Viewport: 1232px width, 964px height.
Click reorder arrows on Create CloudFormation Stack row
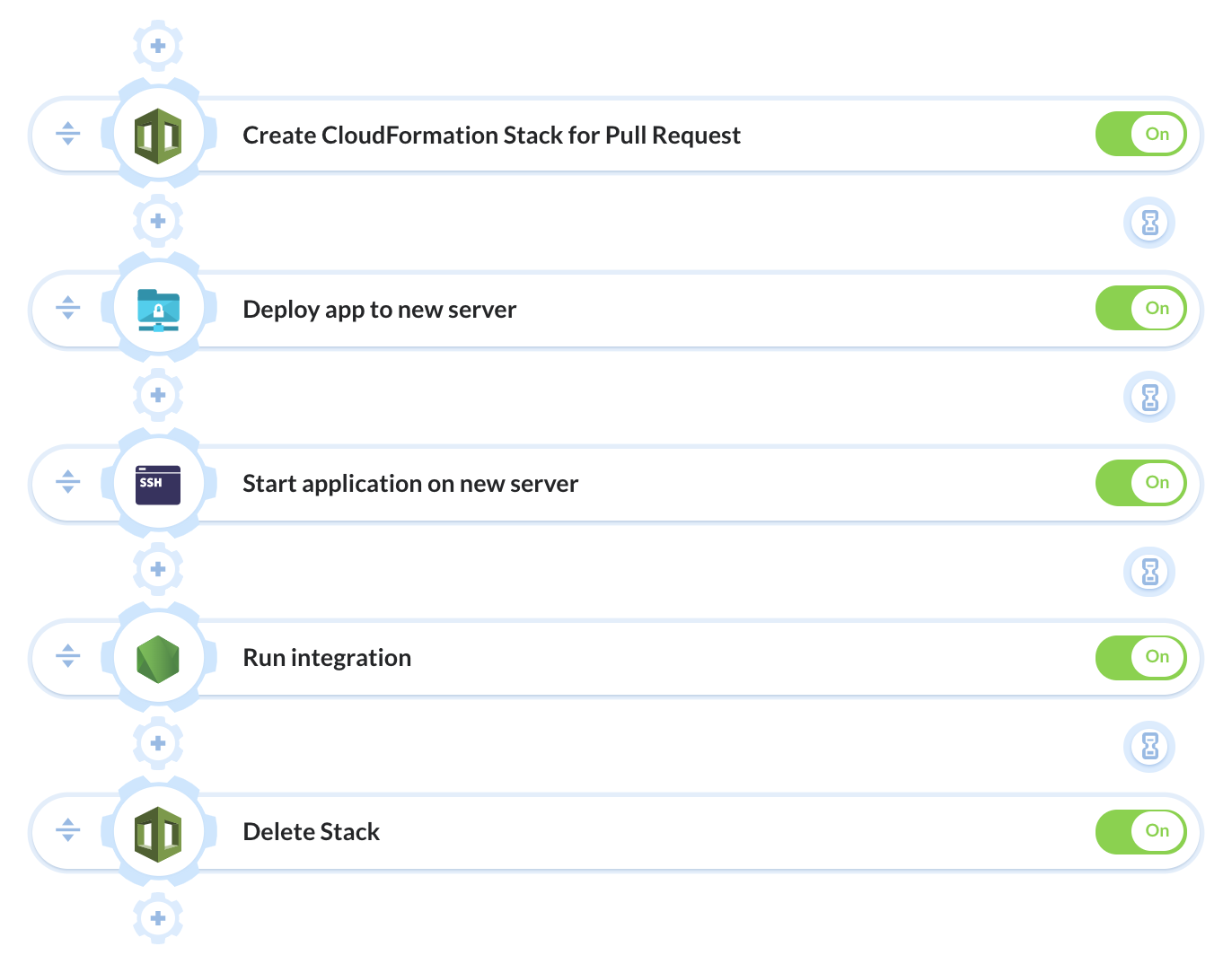(x=67, y=135)
